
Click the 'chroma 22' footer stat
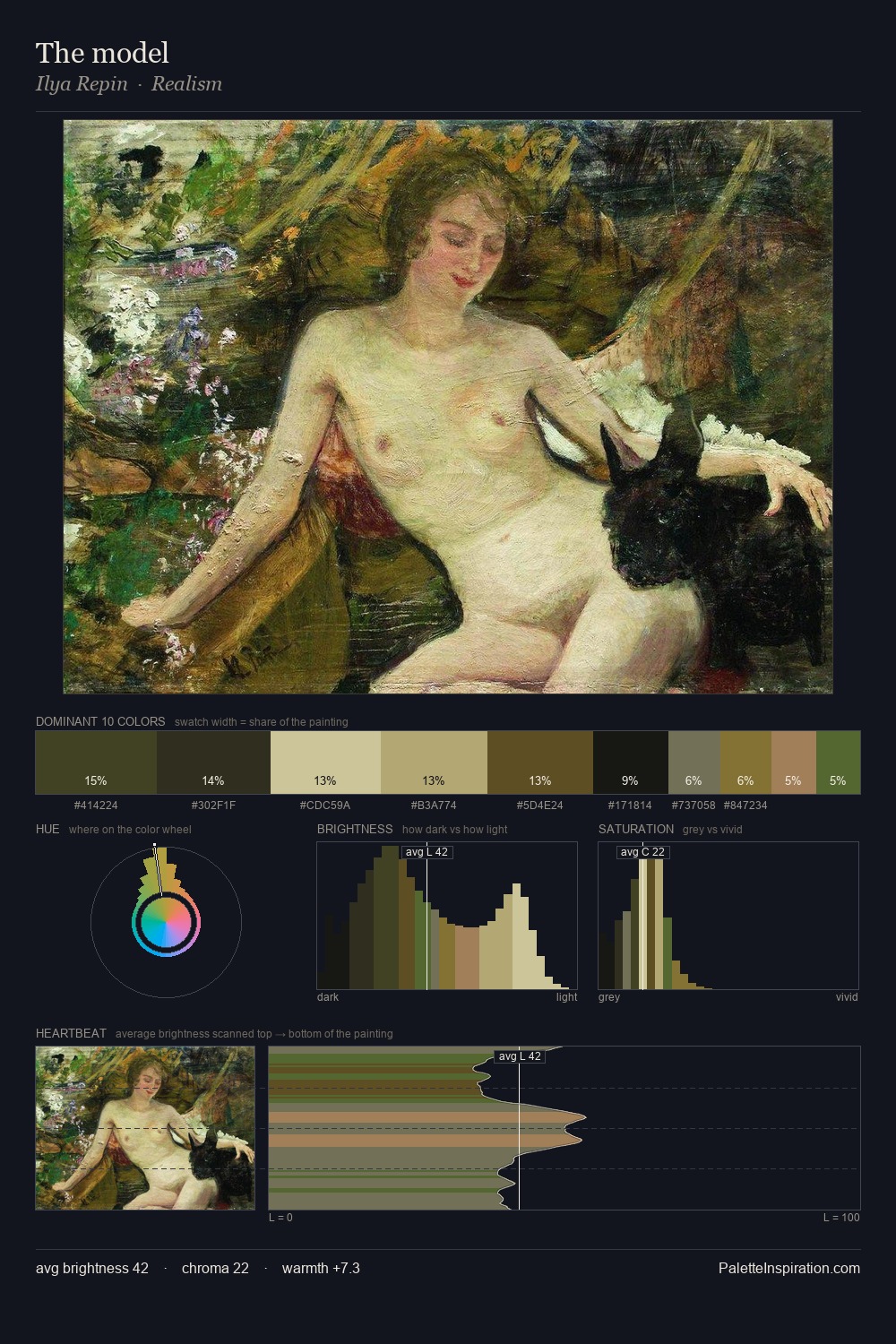coord(215,1268)
